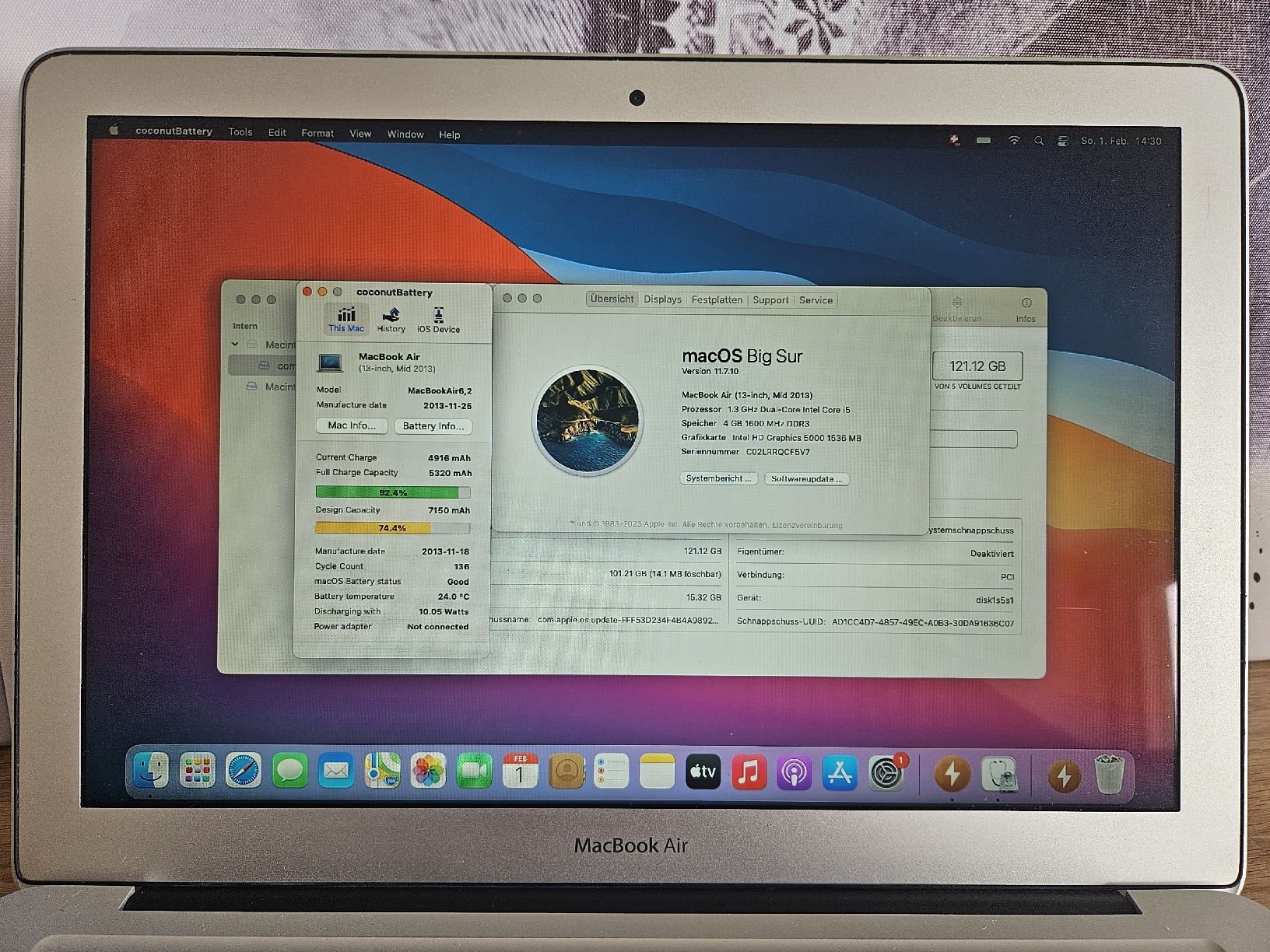The image size is (1270, 952).
Task: Open Calendar from the Dock
Action: pos(520,772)
